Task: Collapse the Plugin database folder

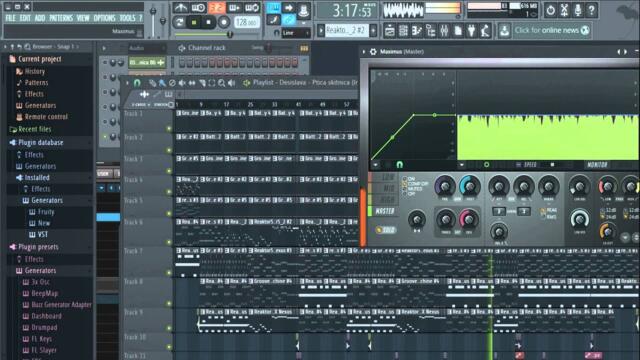Action: [41, 142]
